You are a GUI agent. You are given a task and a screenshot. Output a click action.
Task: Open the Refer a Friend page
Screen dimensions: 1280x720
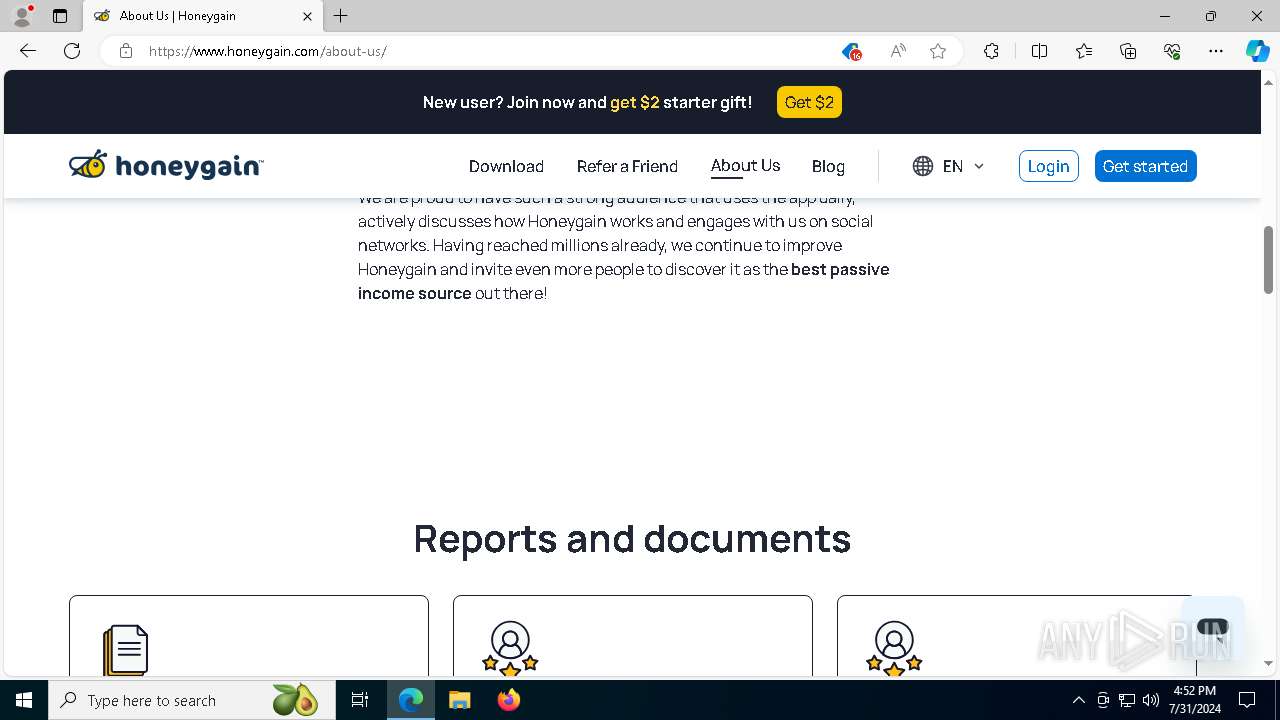coord(627,166)
